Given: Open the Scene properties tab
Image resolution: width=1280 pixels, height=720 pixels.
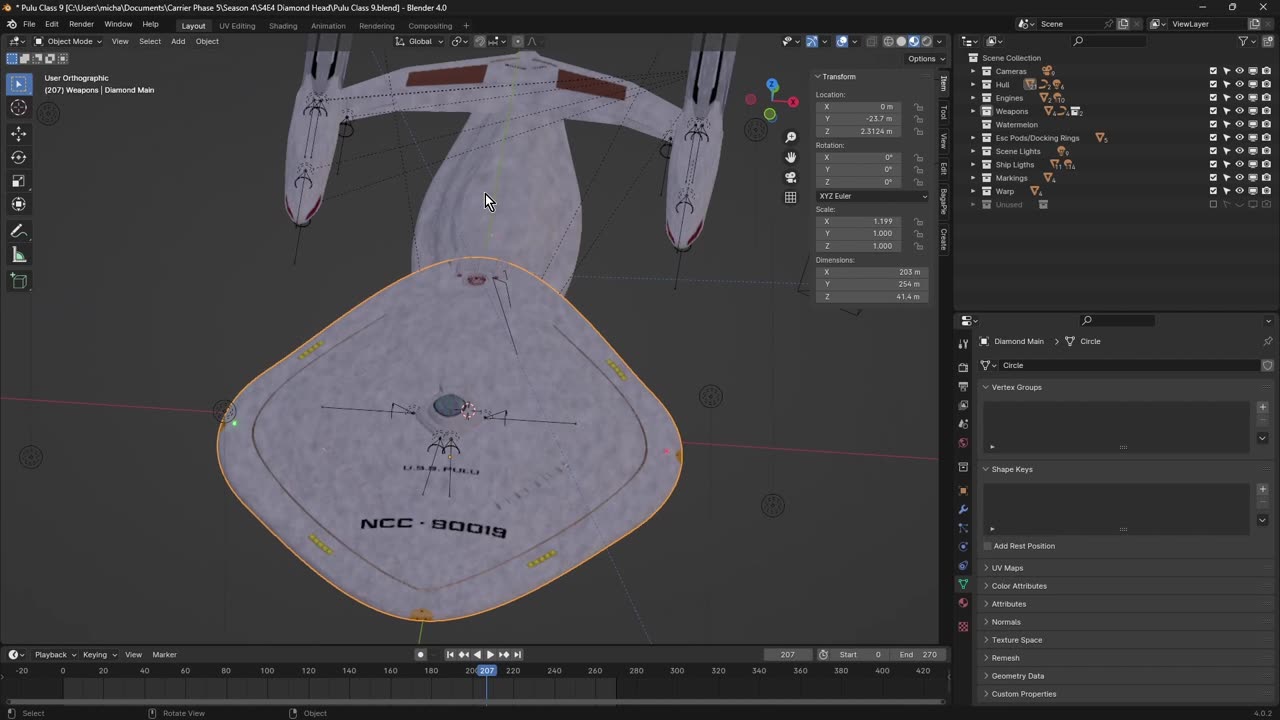Looking at the screenshot, I should [963, 424].
